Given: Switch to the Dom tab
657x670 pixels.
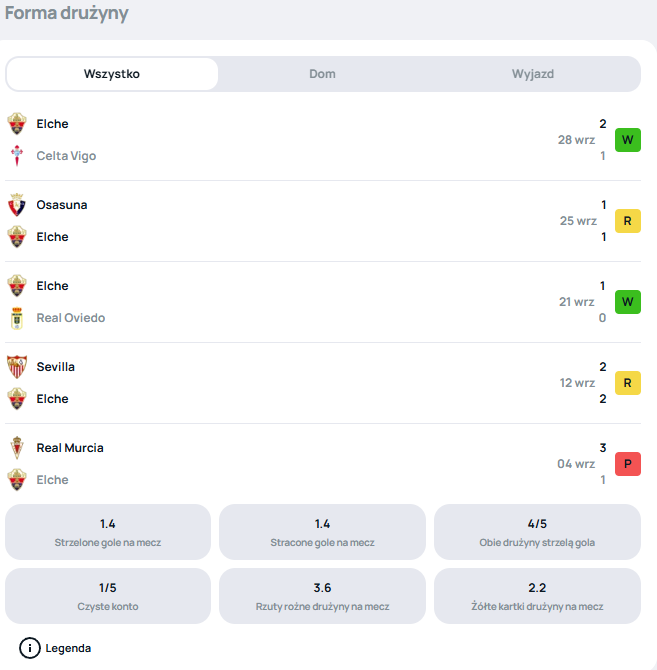Looking at the screenshot, I should click(322, 74).
